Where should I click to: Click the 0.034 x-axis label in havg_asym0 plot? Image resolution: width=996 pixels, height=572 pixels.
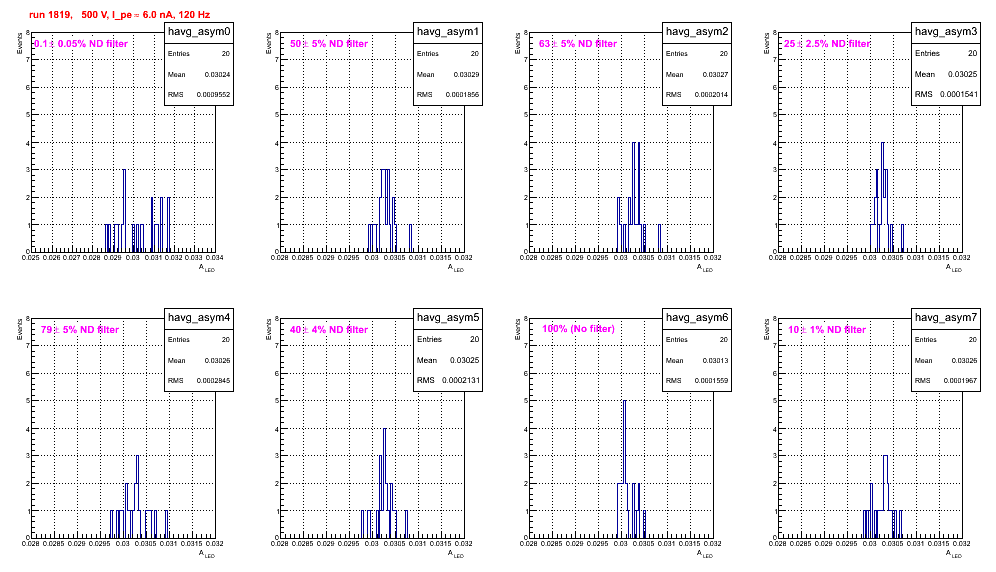[x=215, y=258]
